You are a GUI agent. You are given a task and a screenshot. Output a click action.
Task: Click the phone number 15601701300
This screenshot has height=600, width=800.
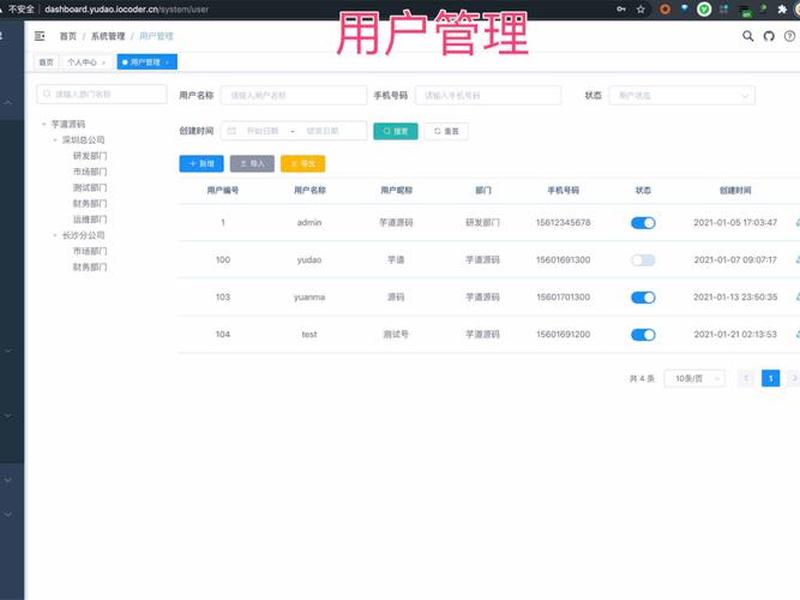click(563, 297)
